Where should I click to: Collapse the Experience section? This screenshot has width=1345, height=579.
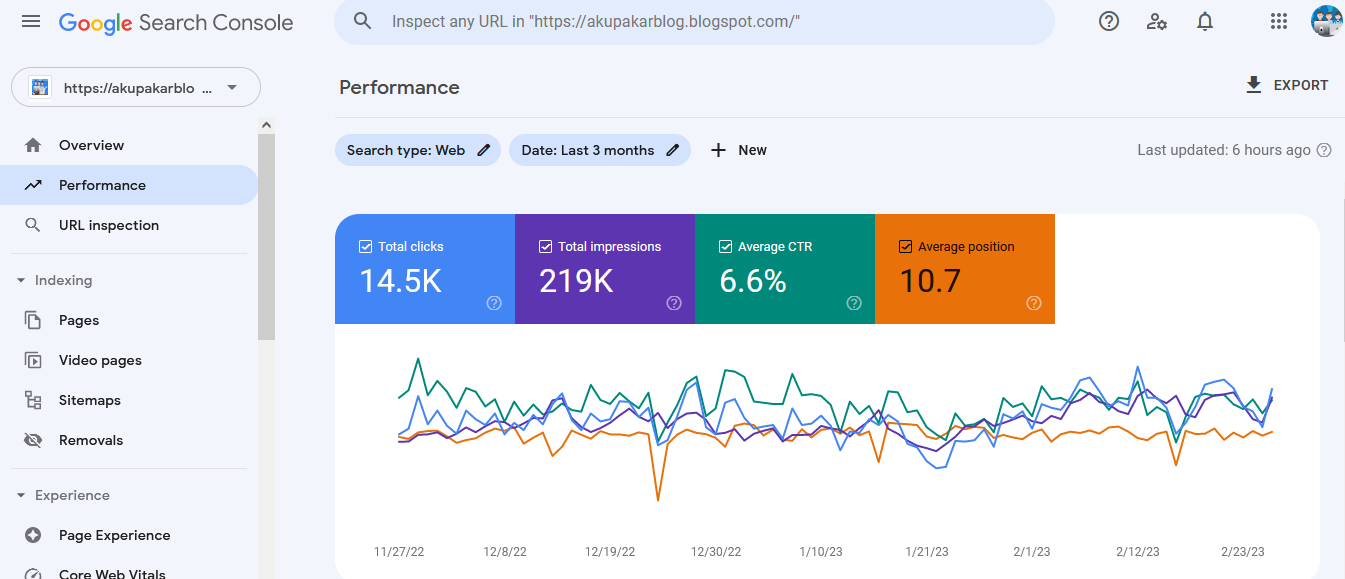21,496
